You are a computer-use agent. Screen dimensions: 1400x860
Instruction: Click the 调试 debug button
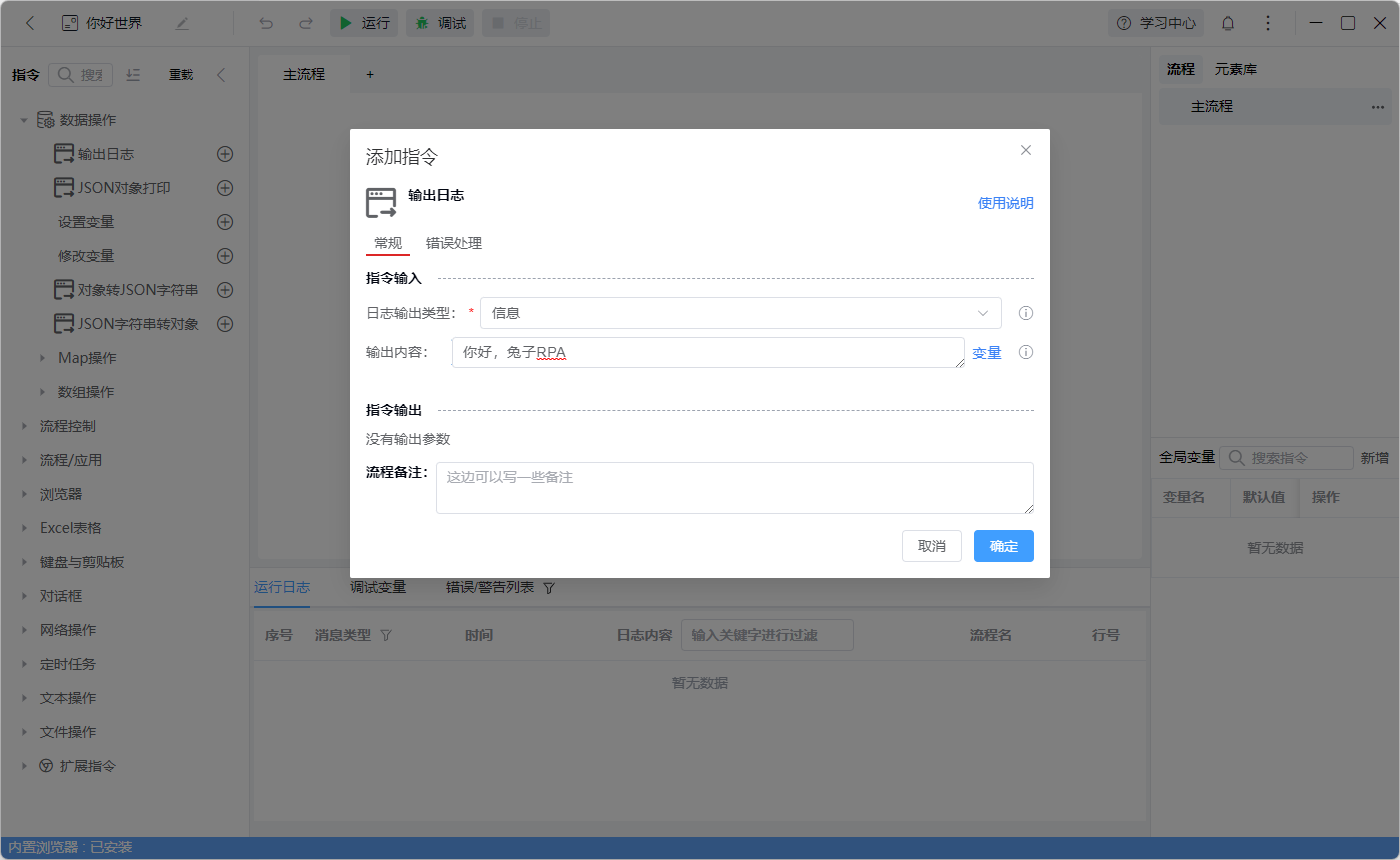(440, 23)
